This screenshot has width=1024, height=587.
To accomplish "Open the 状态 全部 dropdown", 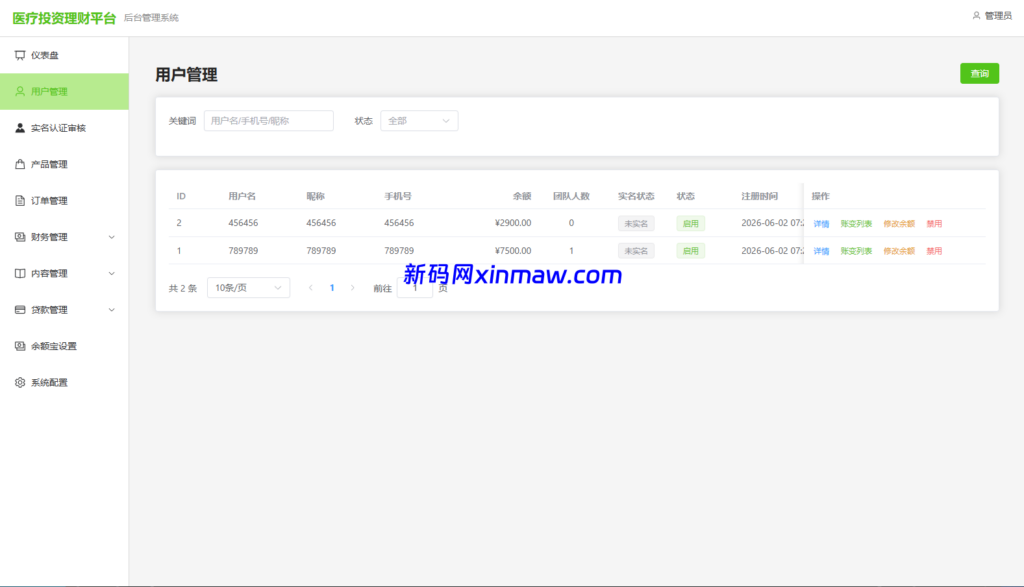I will pyautogui.click(x=419, y=121).
